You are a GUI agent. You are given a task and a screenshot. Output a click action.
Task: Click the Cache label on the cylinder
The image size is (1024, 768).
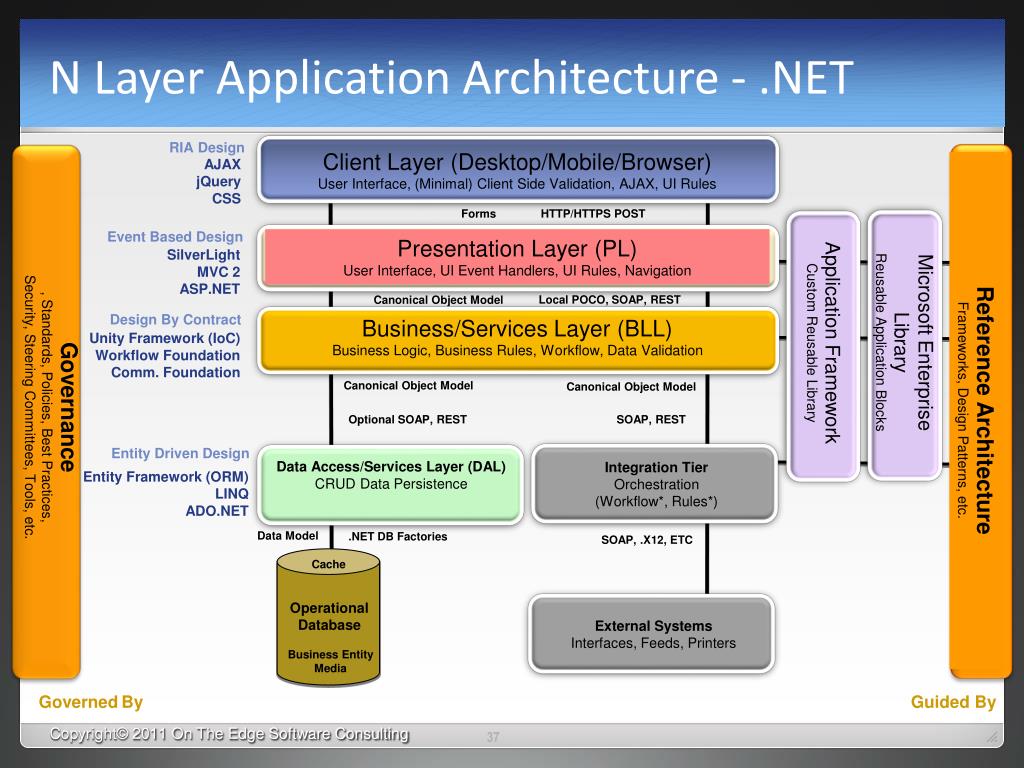(x=328, y=564)
